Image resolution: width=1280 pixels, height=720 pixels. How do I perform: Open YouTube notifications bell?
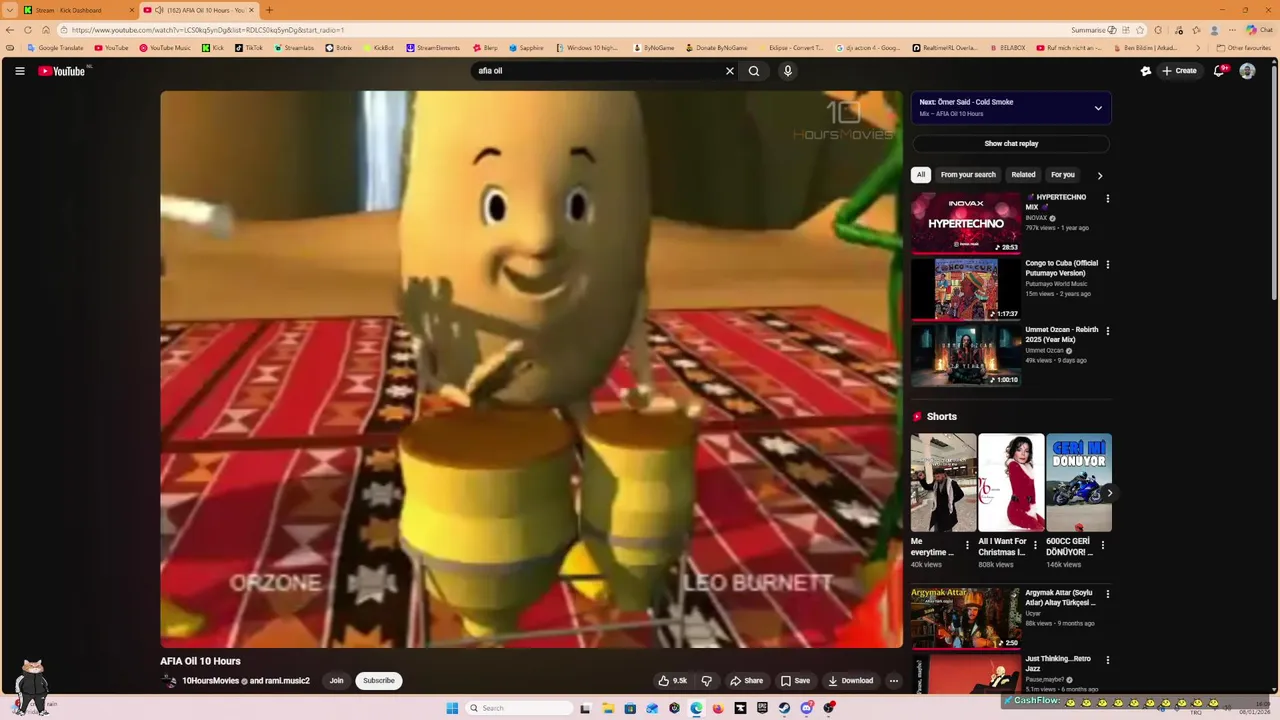1219,71
